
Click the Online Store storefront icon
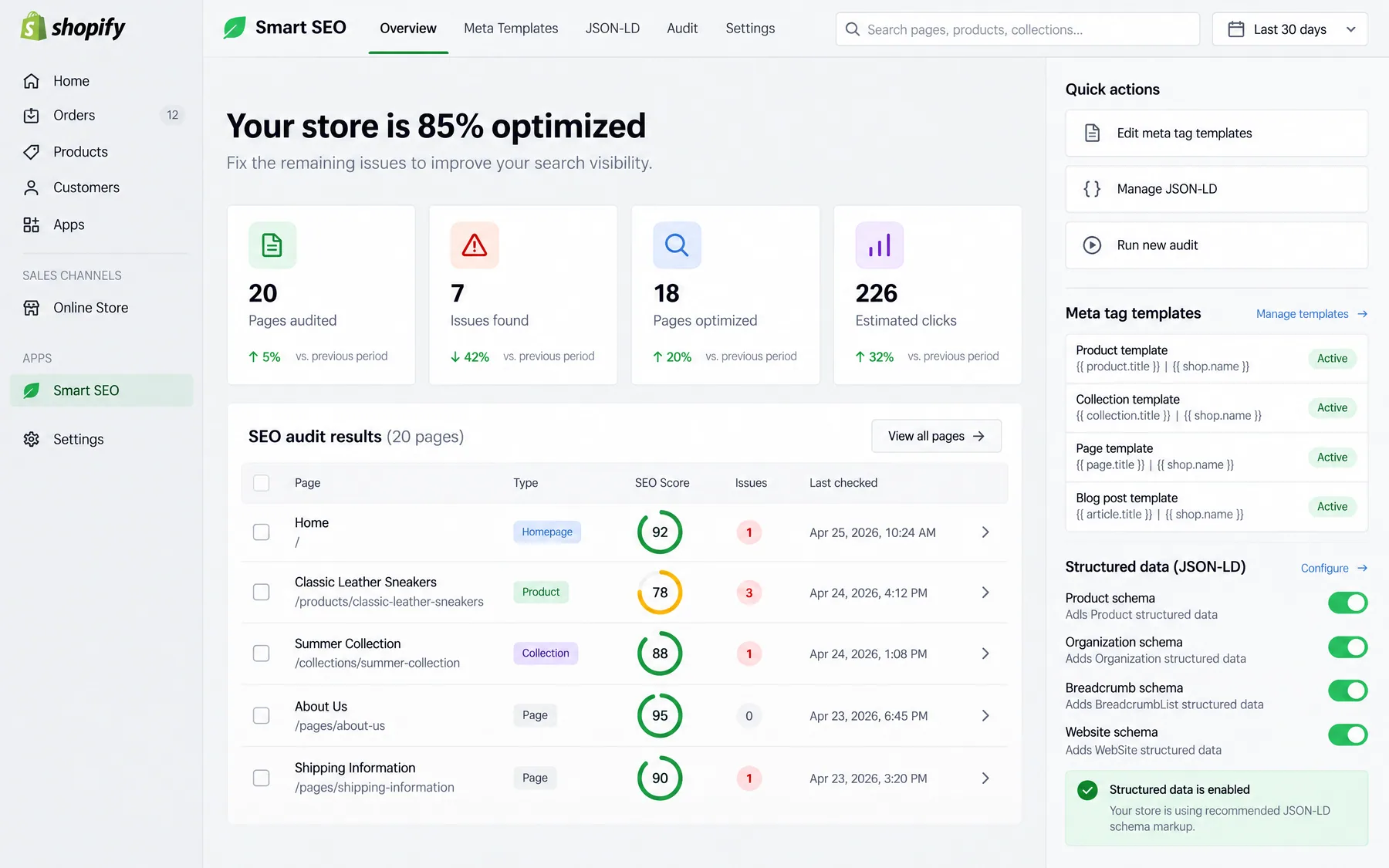[x=31, y=308]
